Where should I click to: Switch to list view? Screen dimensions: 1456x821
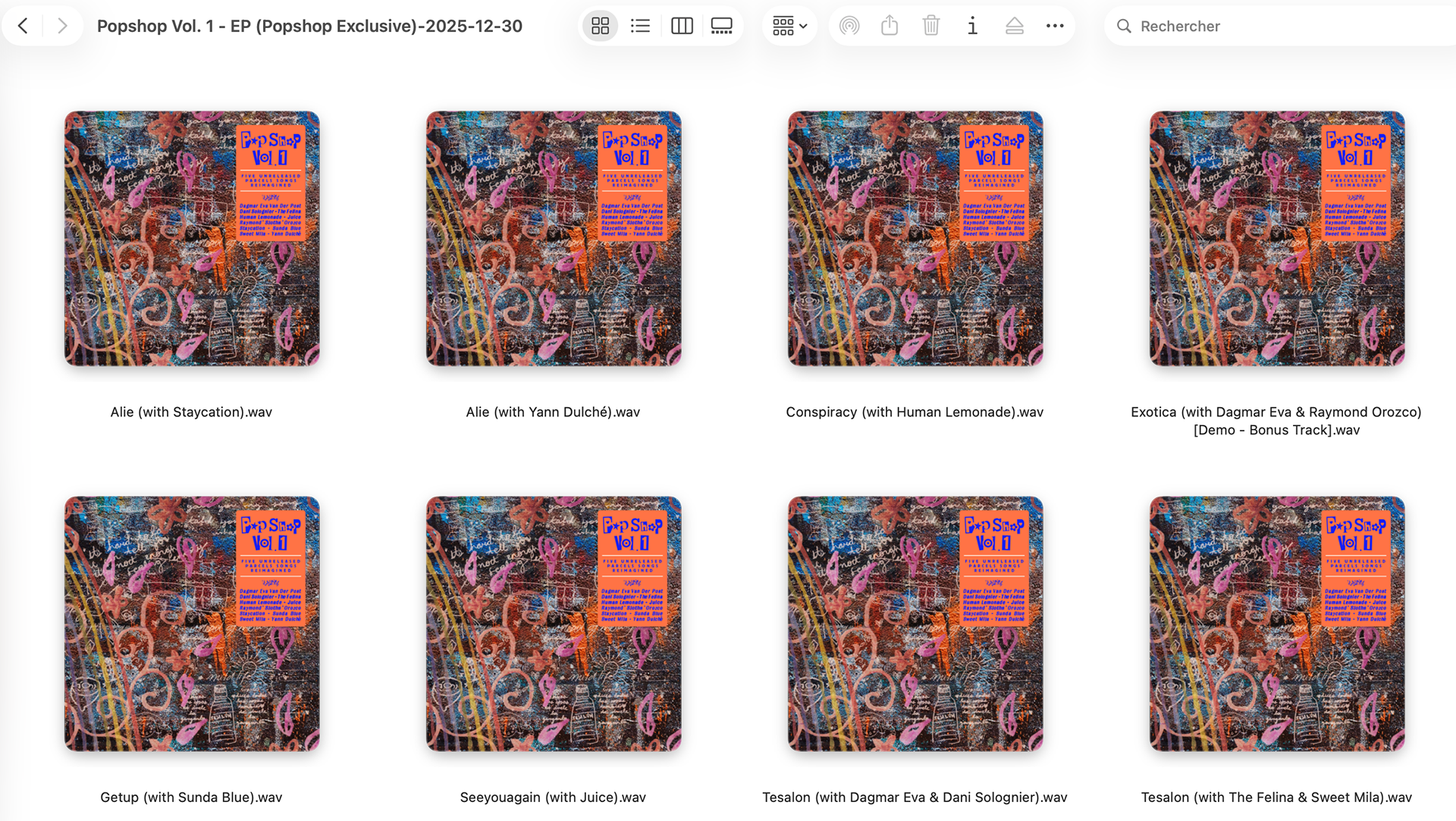(x=640, y=26)
